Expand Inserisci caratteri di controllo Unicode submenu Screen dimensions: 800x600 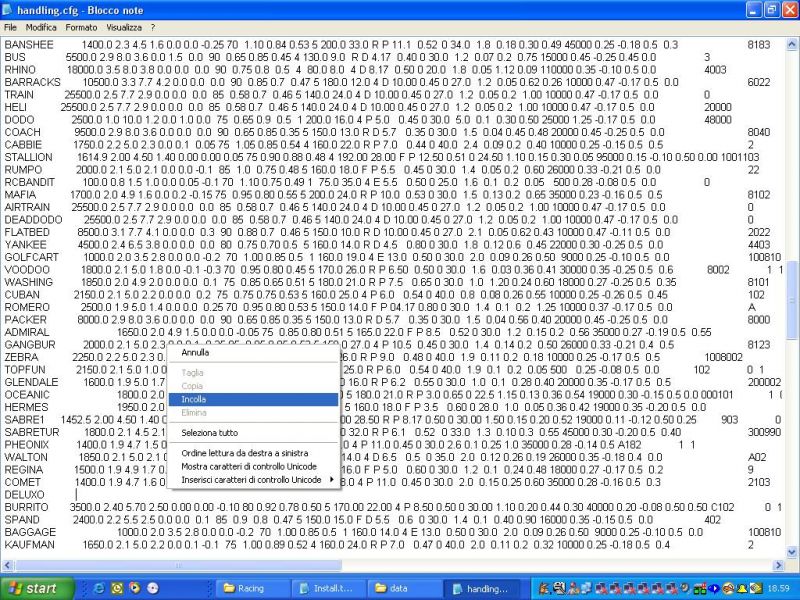pyautogui.click(x=253, y=480)
